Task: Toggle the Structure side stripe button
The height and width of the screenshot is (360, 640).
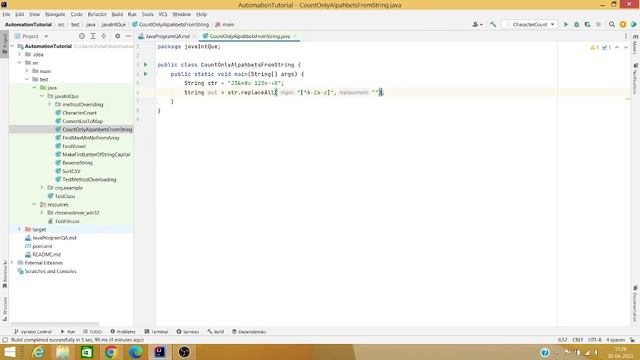Action: click(x=4, y=309)
